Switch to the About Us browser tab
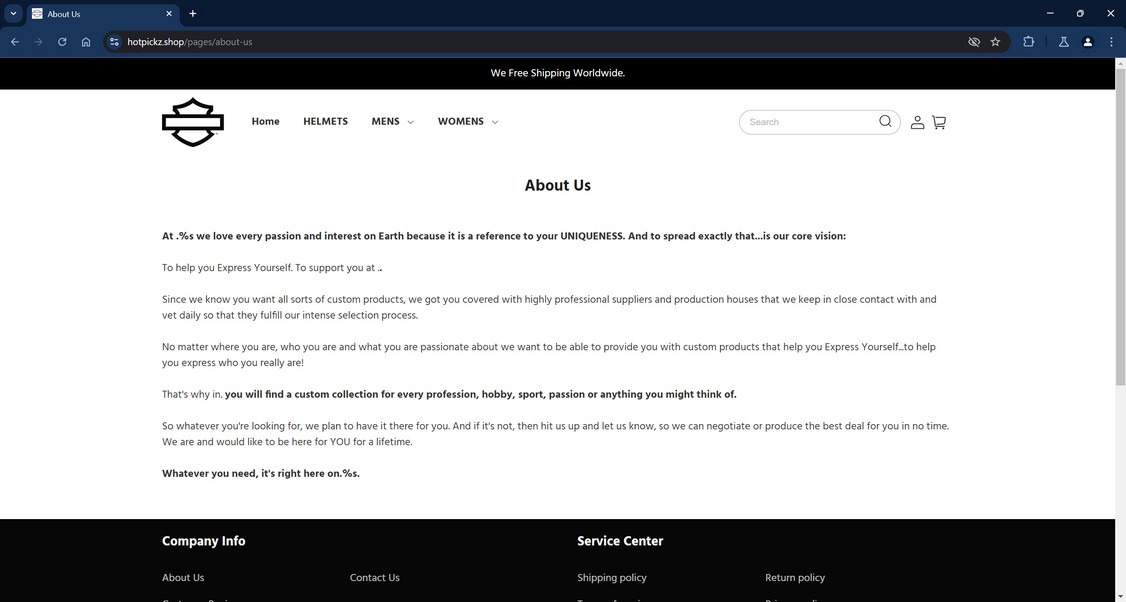 pyautogui.click(x=101, y=14)
